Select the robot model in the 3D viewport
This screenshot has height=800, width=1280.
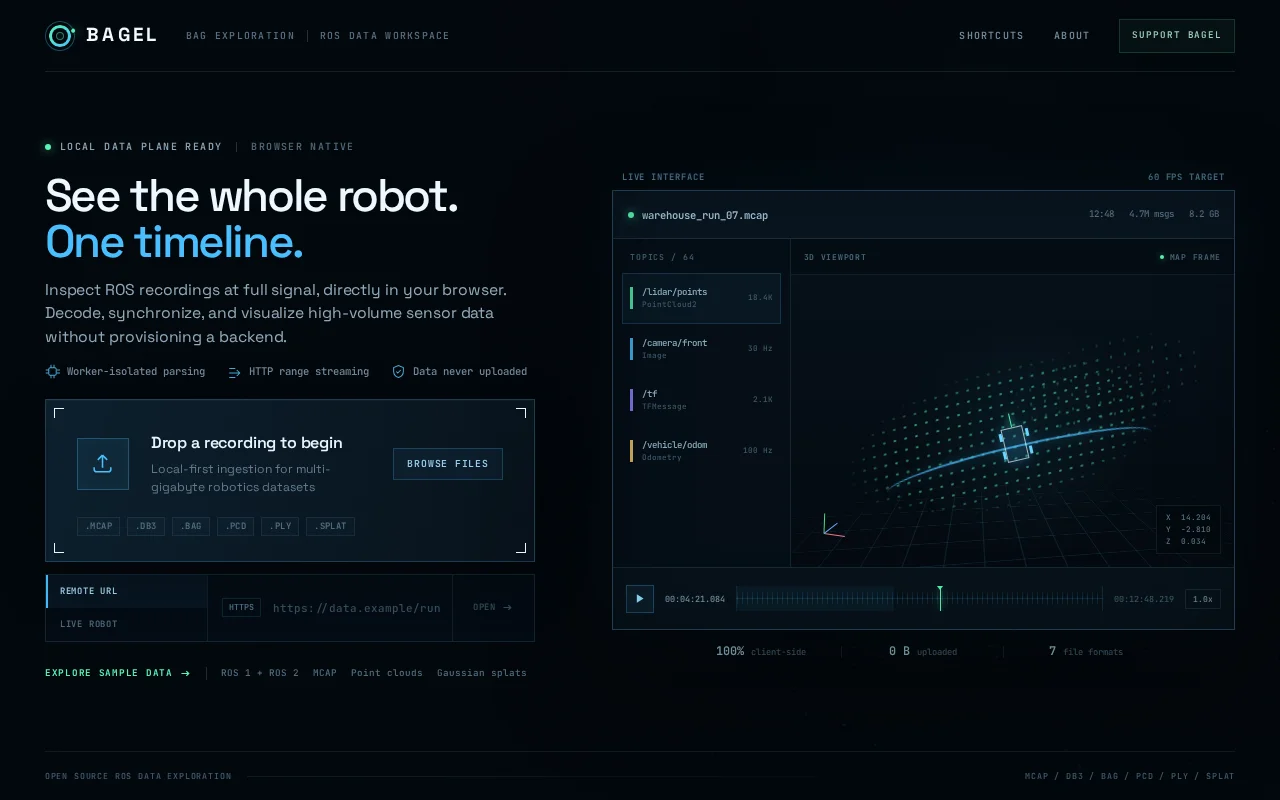pyautogui.click(x=1015, y=442)
